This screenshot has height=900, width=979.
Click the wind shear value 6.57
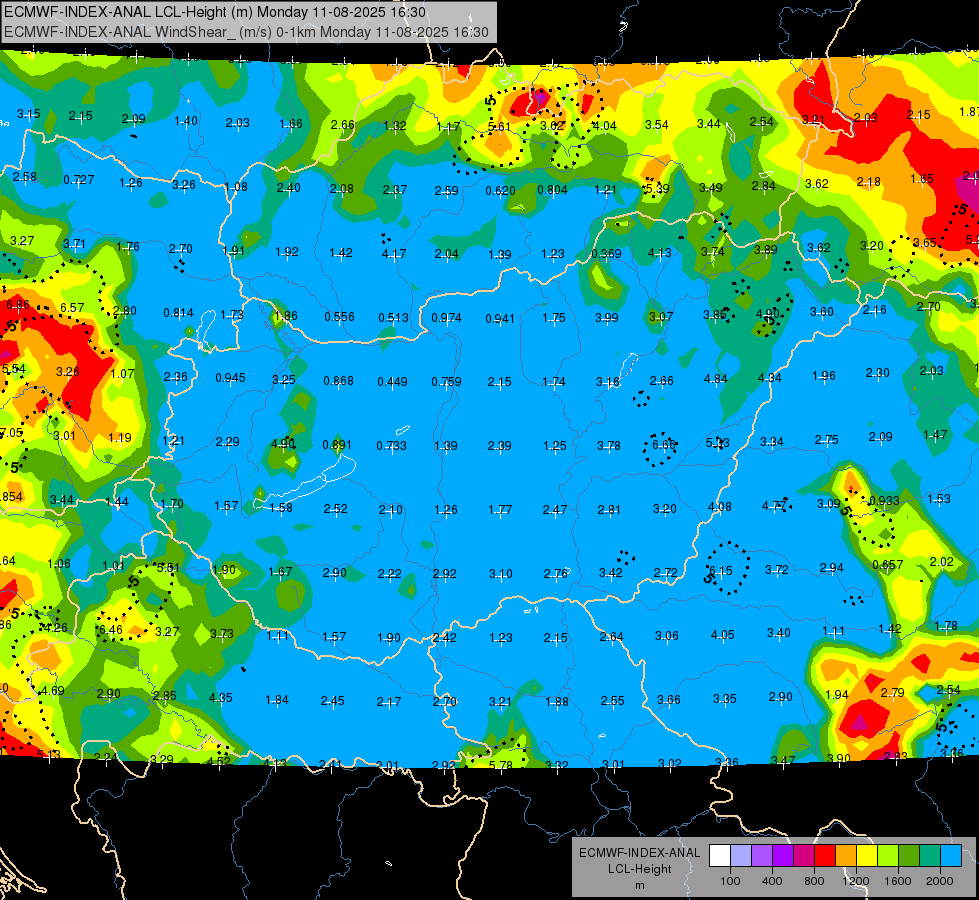point(72,308)
